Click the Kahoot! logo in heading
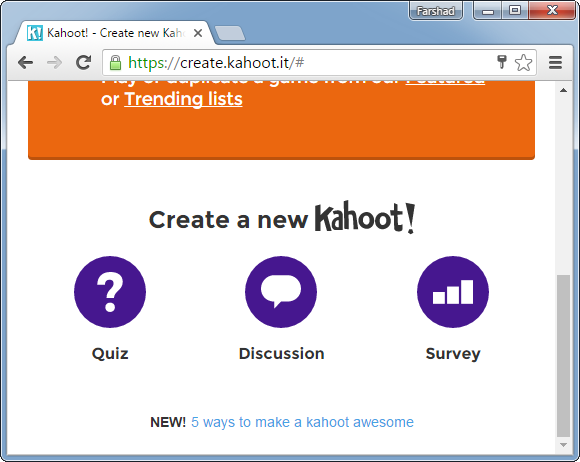The height and width of the screenshot is (462, 580). tap(365, 217)
